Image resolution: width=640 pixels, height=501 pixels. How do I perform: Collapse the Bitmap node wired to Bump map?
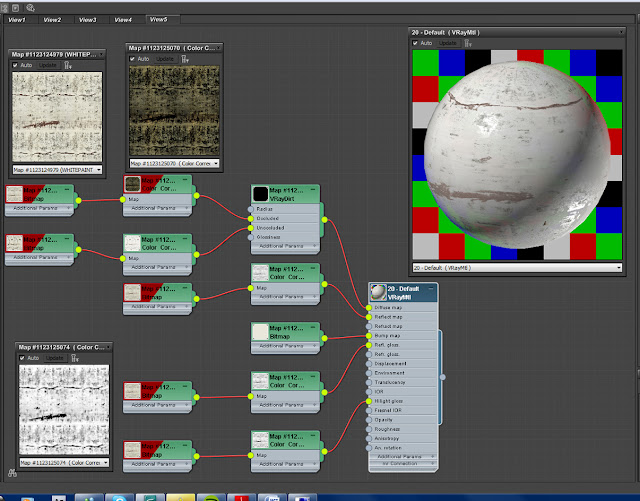313,328
